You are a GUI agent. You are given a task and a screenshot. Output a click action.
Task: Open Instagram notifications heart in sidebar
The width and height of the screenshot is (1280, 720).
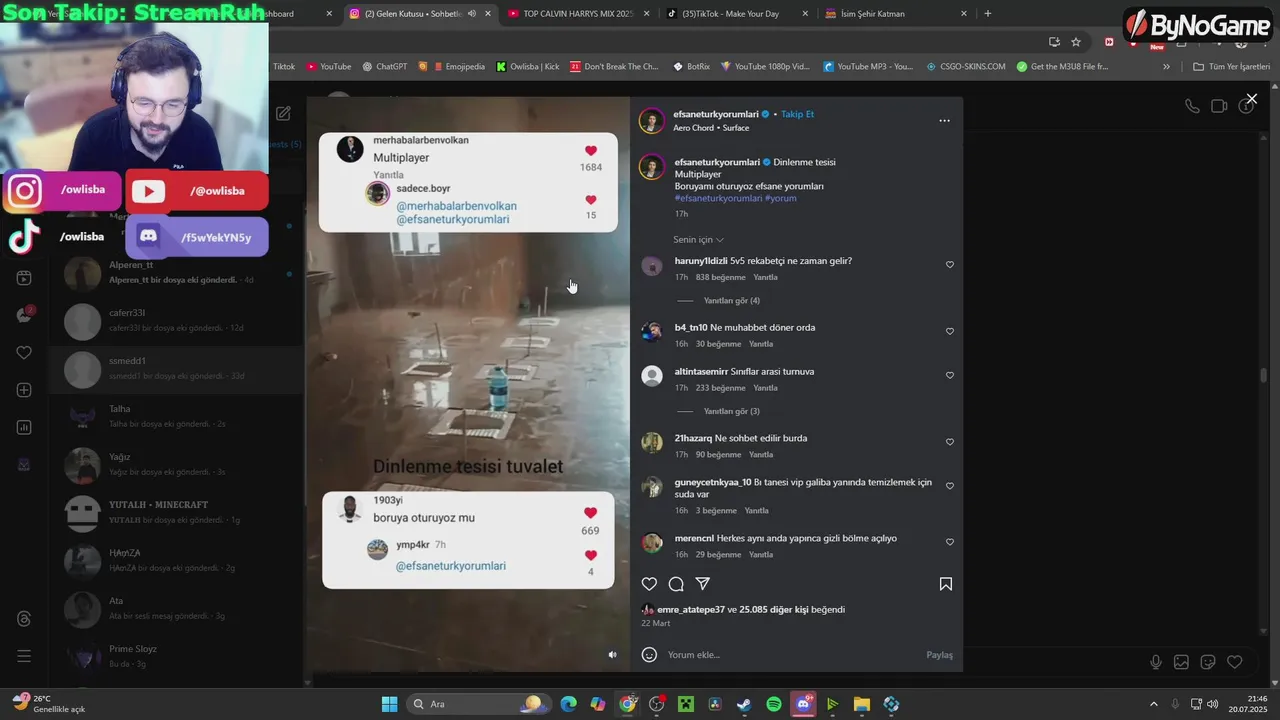(24, 353)
